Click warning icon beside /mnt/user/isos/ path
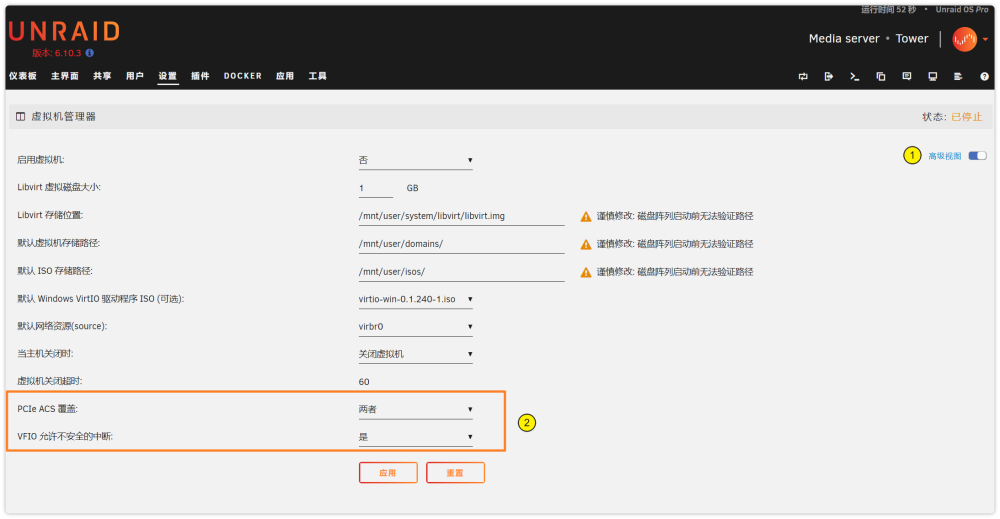 click(x=585, y=272)
